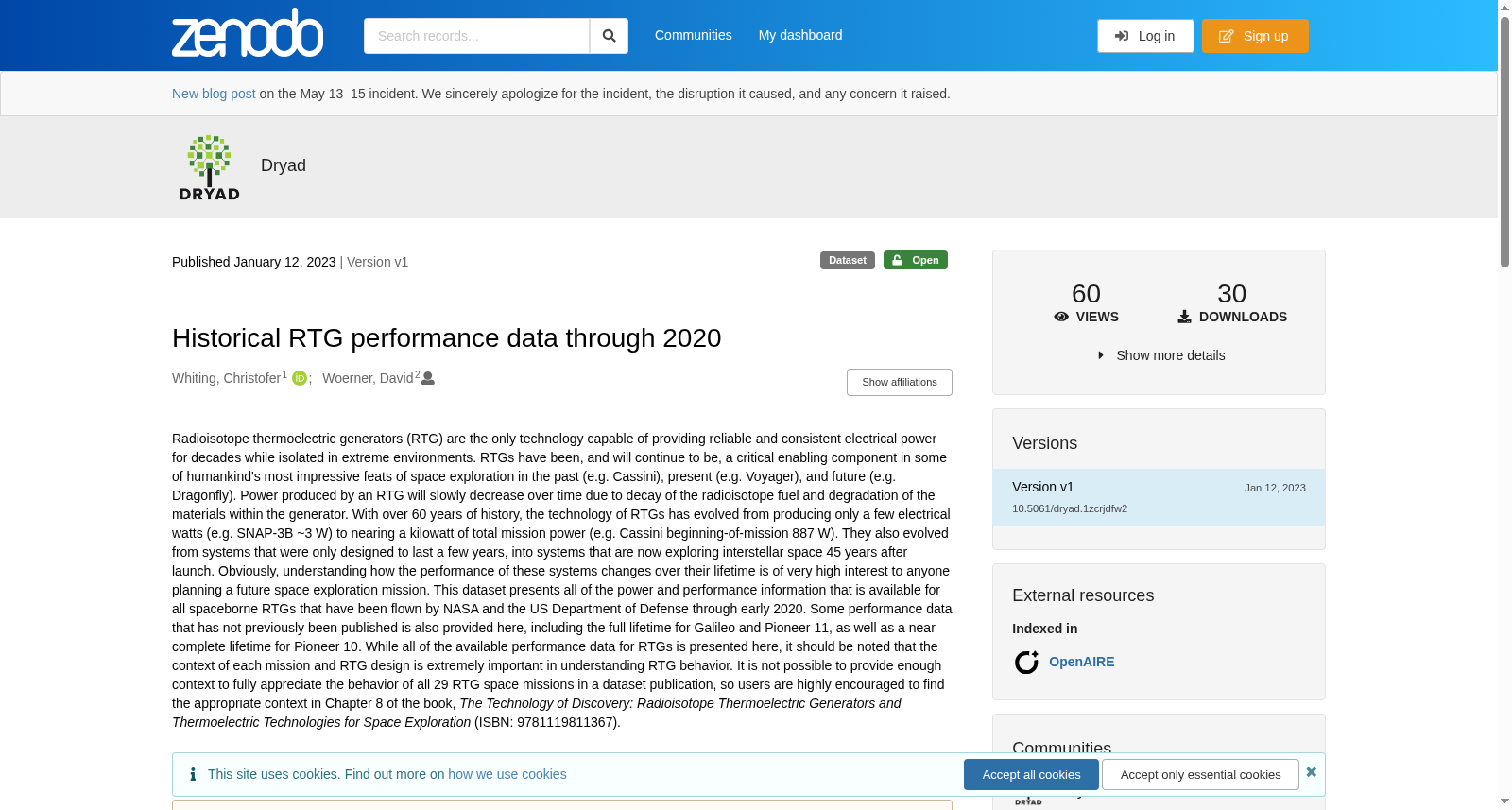The width and height of the screenshot is (1512, 810).
Task: Click the page vertical scrollbar thumb
Action: (x=1504, y=142)
